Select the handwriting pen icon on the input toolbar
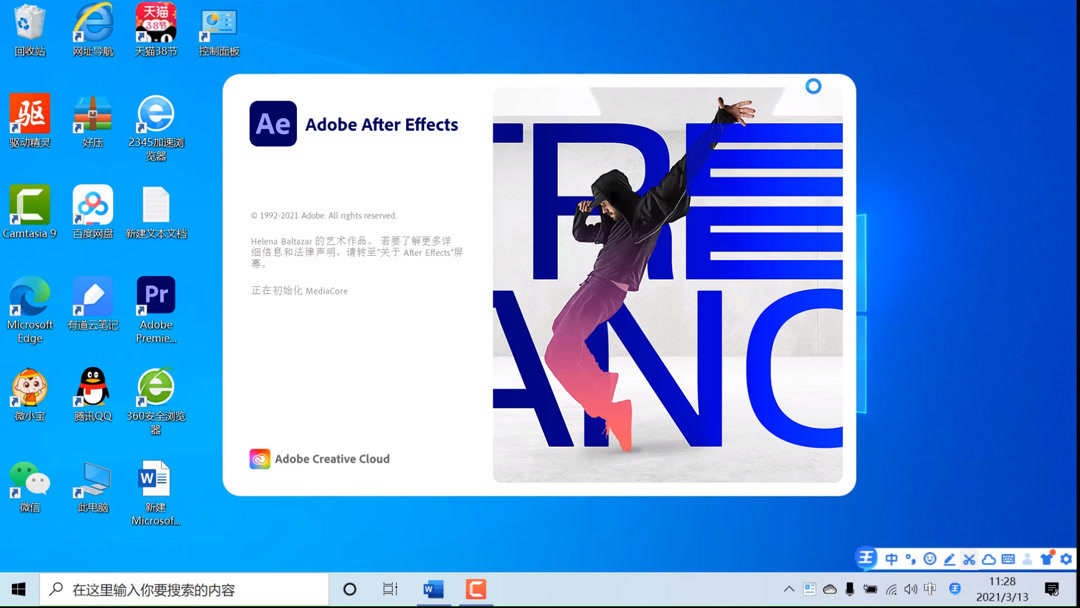 tap(948, 559)
